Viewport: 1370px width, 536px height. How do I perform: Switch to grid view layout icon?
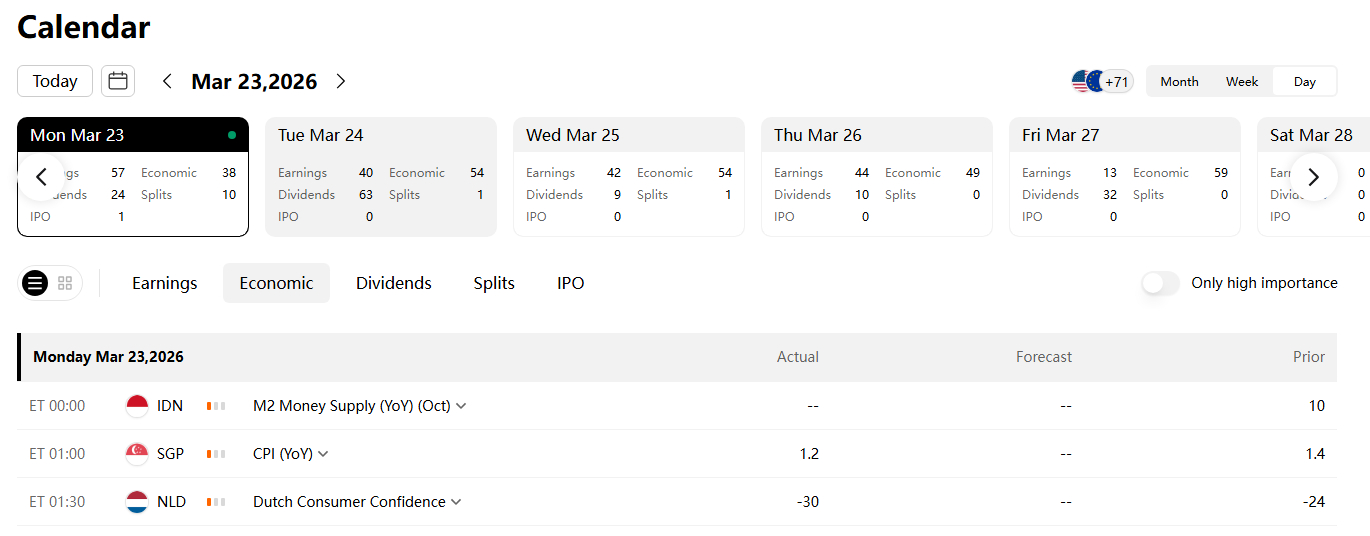click(65, 283)
